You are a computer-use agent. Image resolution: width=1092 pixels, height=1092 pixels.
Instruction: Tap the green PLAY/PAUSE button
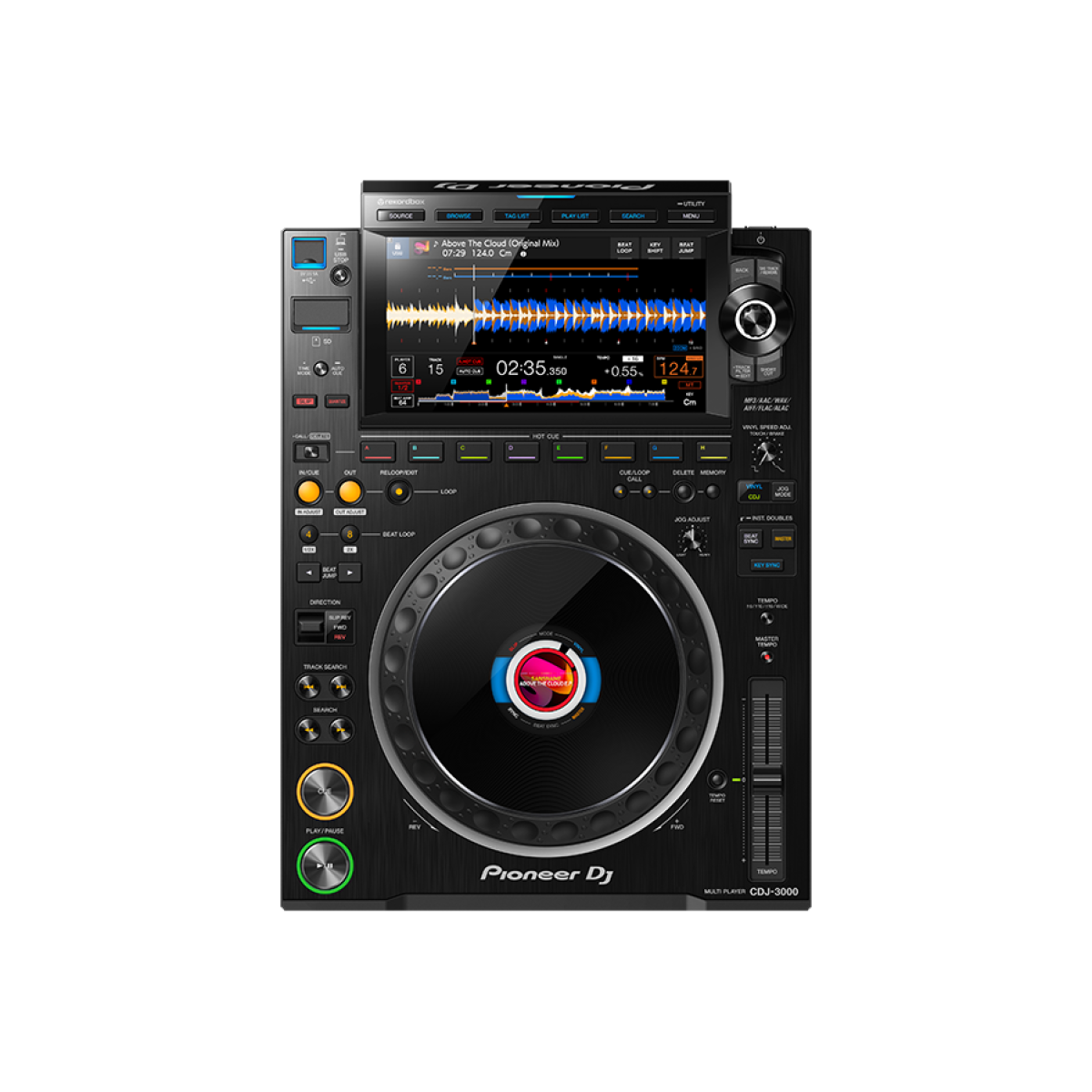[325, 865]
